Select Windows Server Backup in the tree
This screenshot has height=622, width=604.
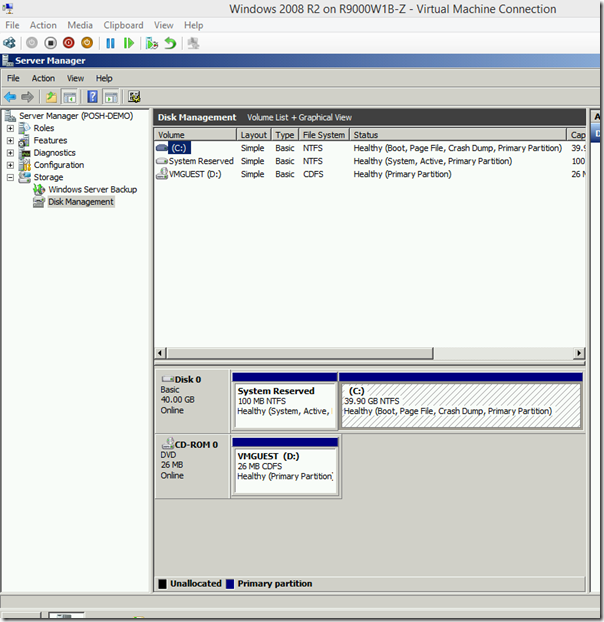pos(93,190)
